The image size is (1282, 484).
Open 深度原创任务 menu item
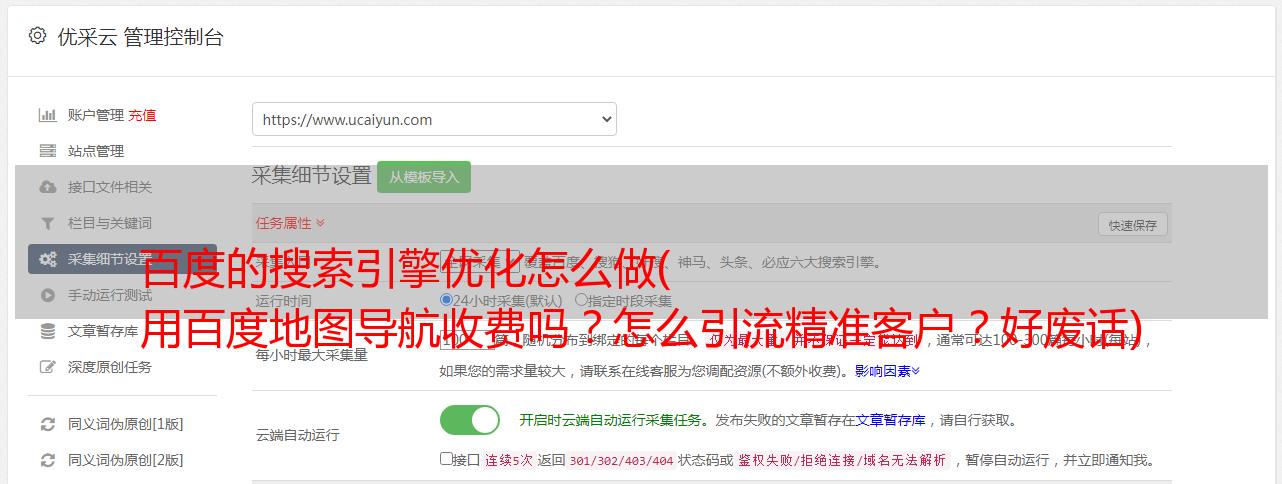(x=110, y=367)
